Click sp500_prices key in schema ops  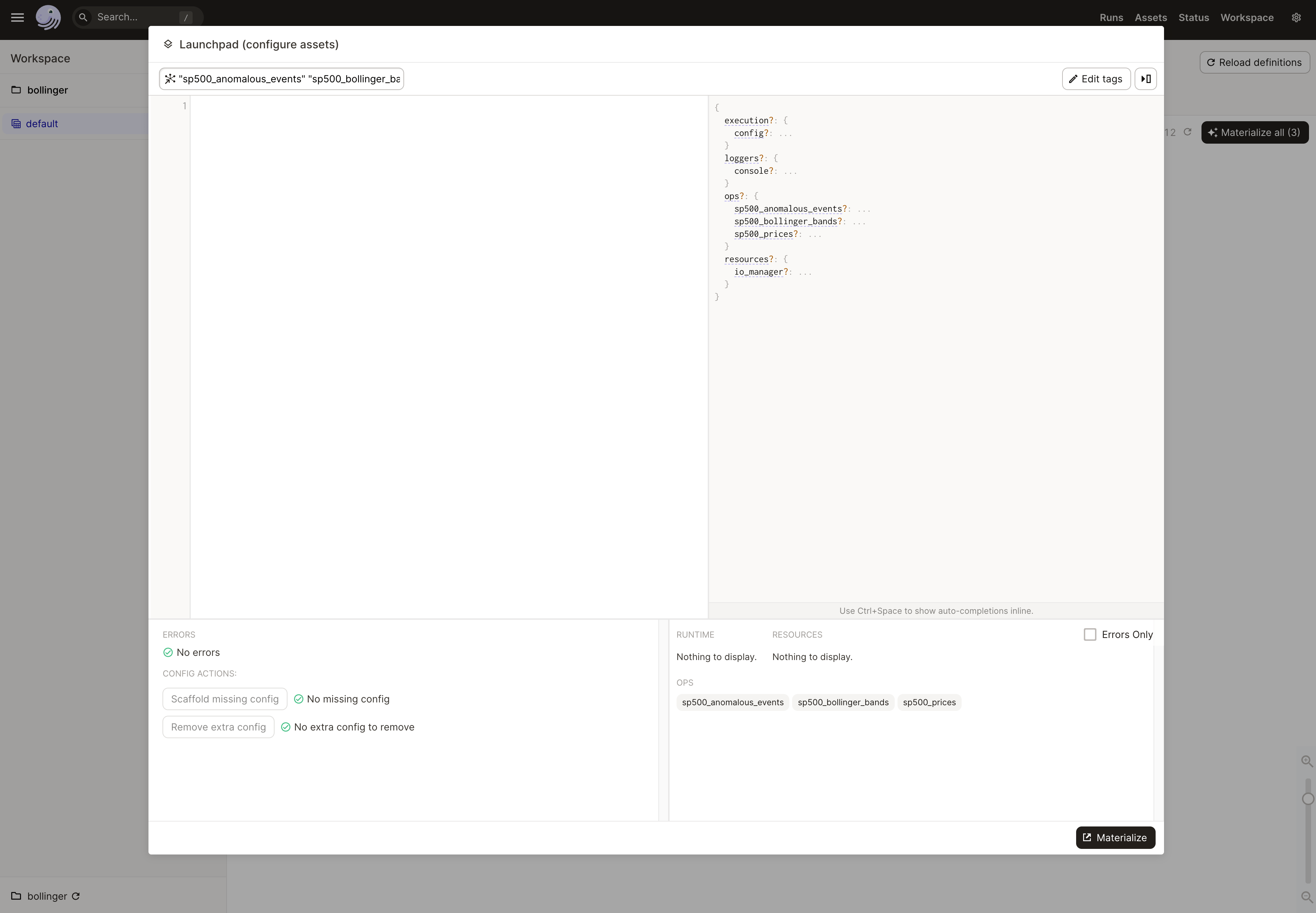click(764, 234)
